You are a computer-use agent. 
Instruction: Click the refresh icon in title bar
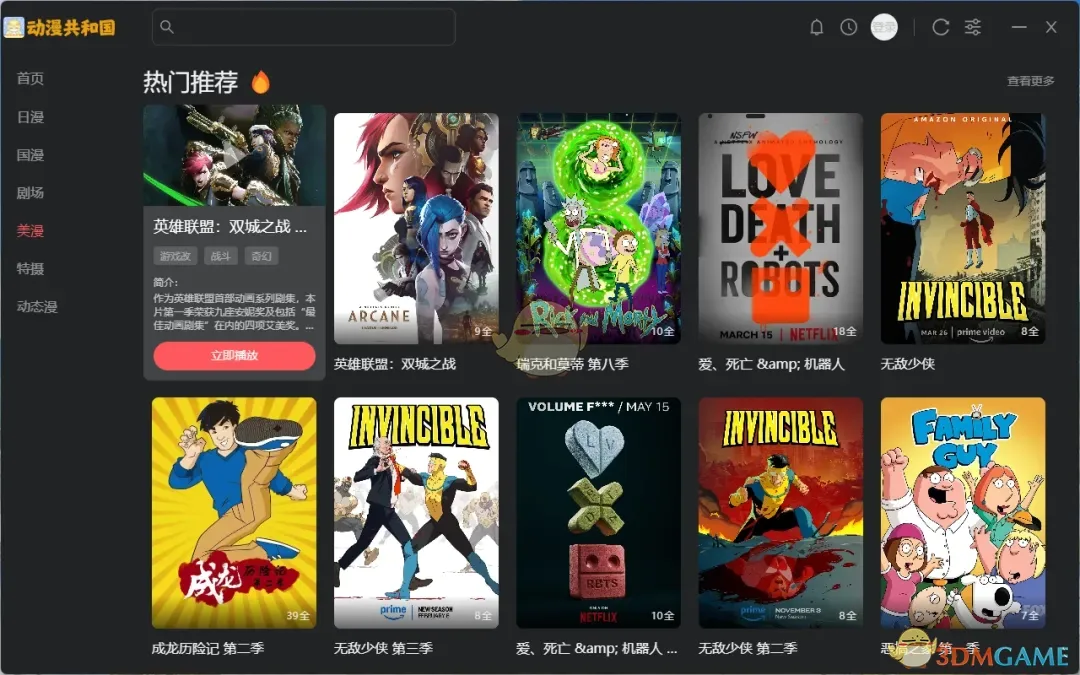940,28
